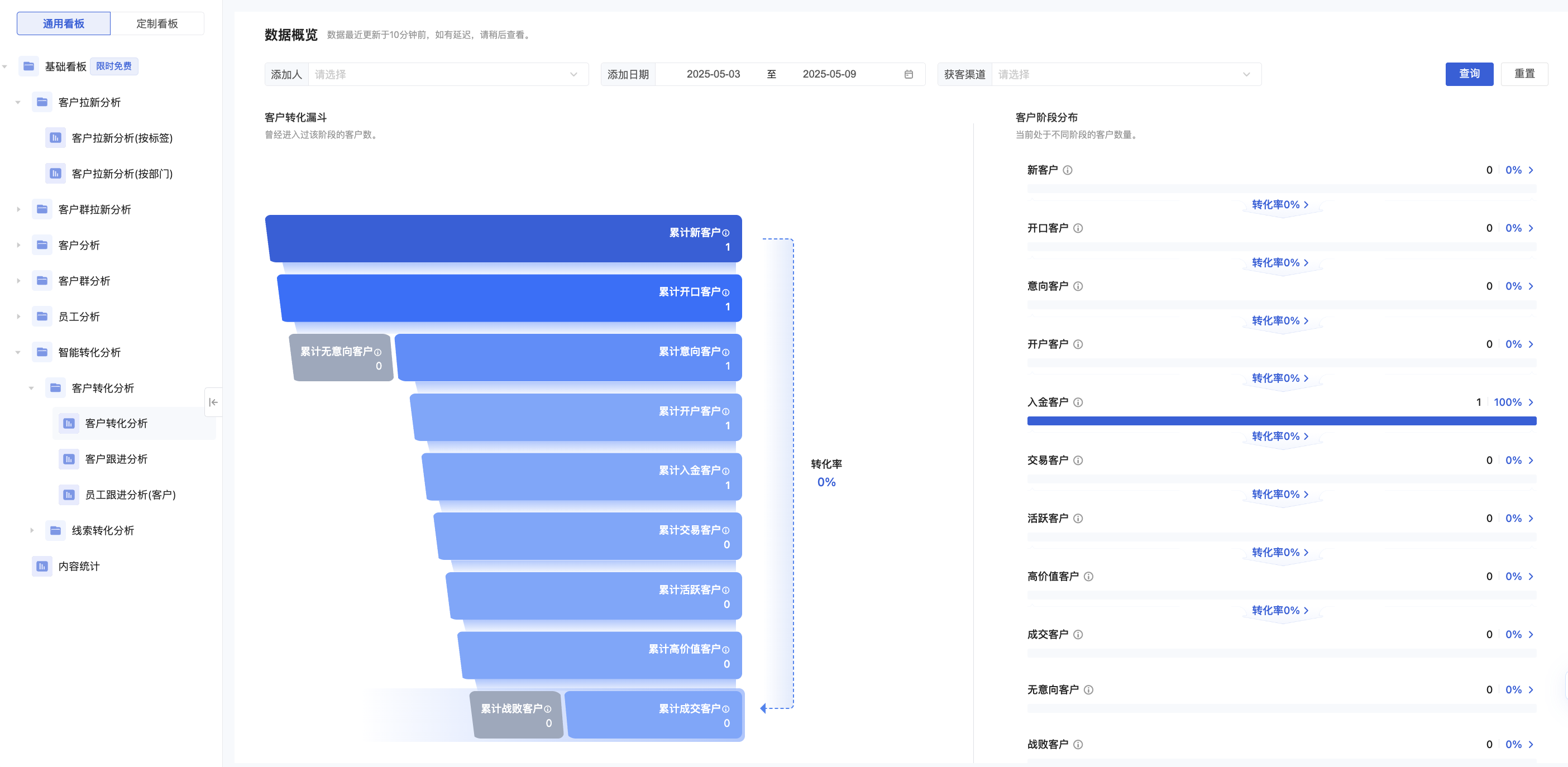Viewport: 1568px width, 767px height.
Task: Click the end date 2025-05-09 field
Action: 829,74
